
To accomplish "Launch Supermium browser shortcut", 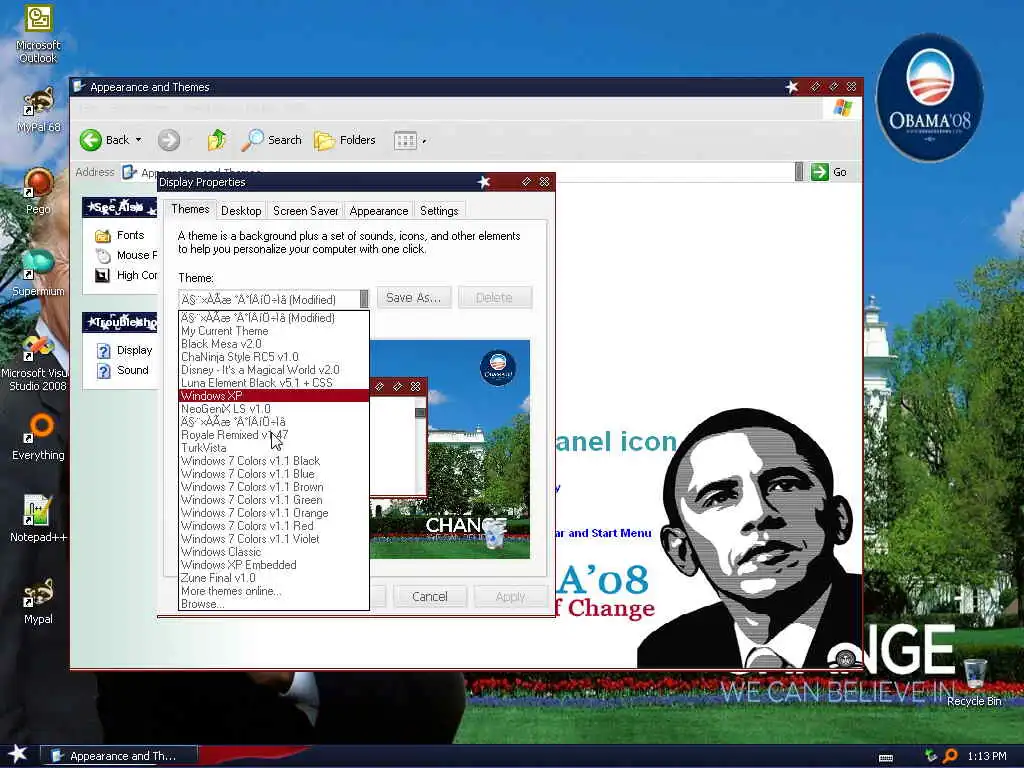I will click(x=38, y=273).
